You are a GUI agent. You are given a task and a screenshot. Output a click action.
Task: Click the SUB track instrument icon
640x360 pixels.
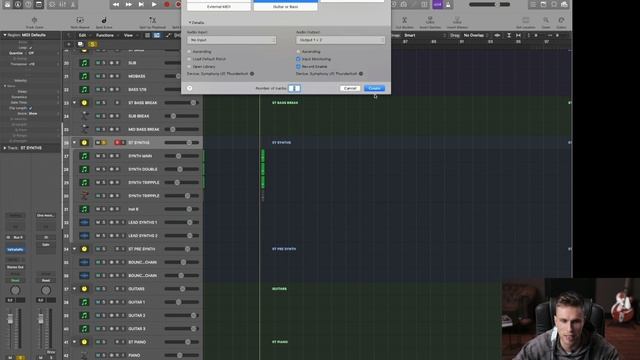coord(84,63)
